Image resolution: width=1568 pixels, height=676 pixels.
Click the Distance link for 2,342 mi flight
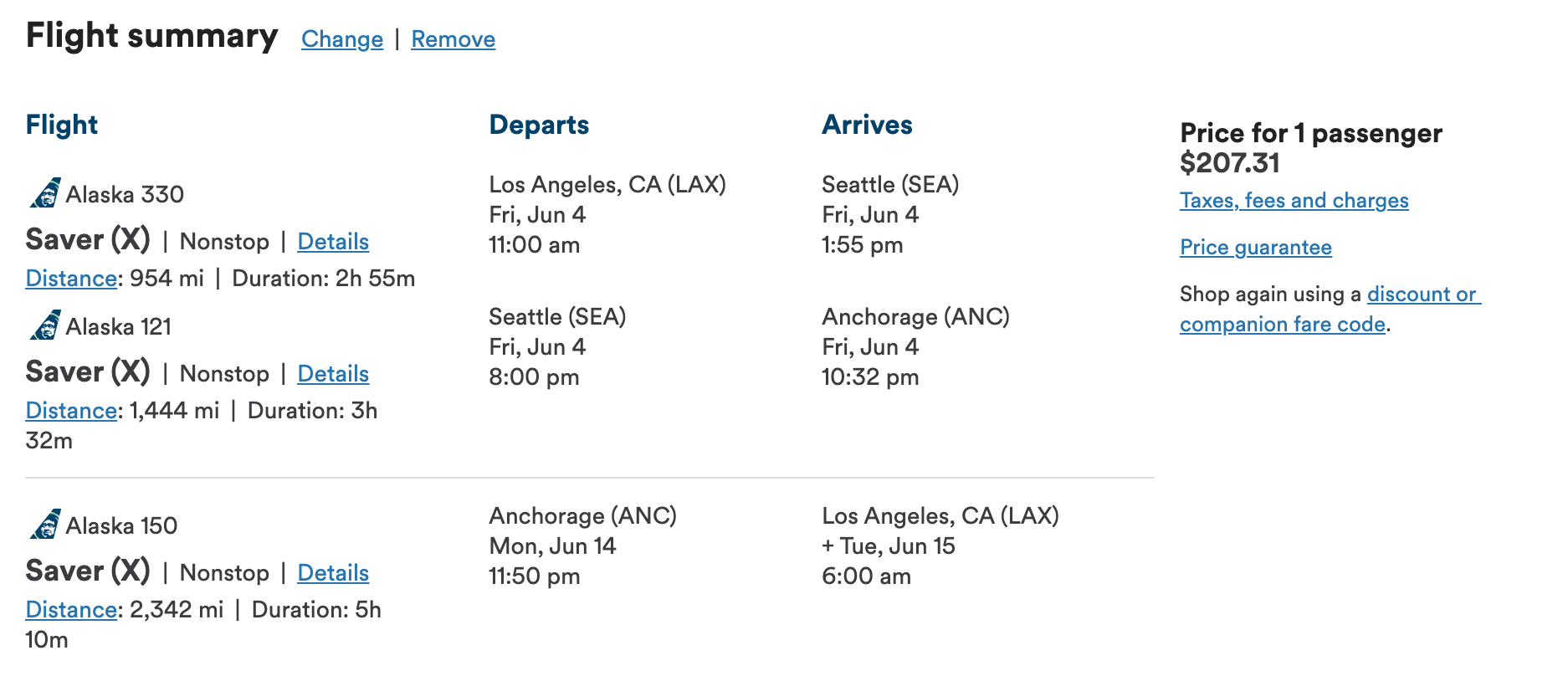tap(71, 610)
